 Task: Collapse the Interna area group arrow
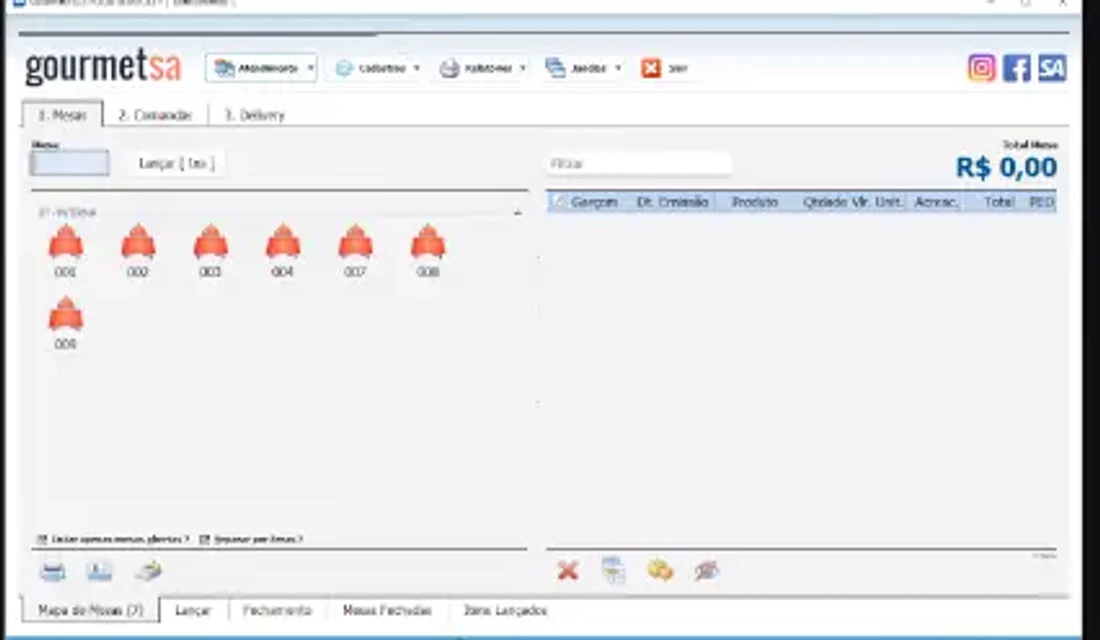(x=518, y=213)
